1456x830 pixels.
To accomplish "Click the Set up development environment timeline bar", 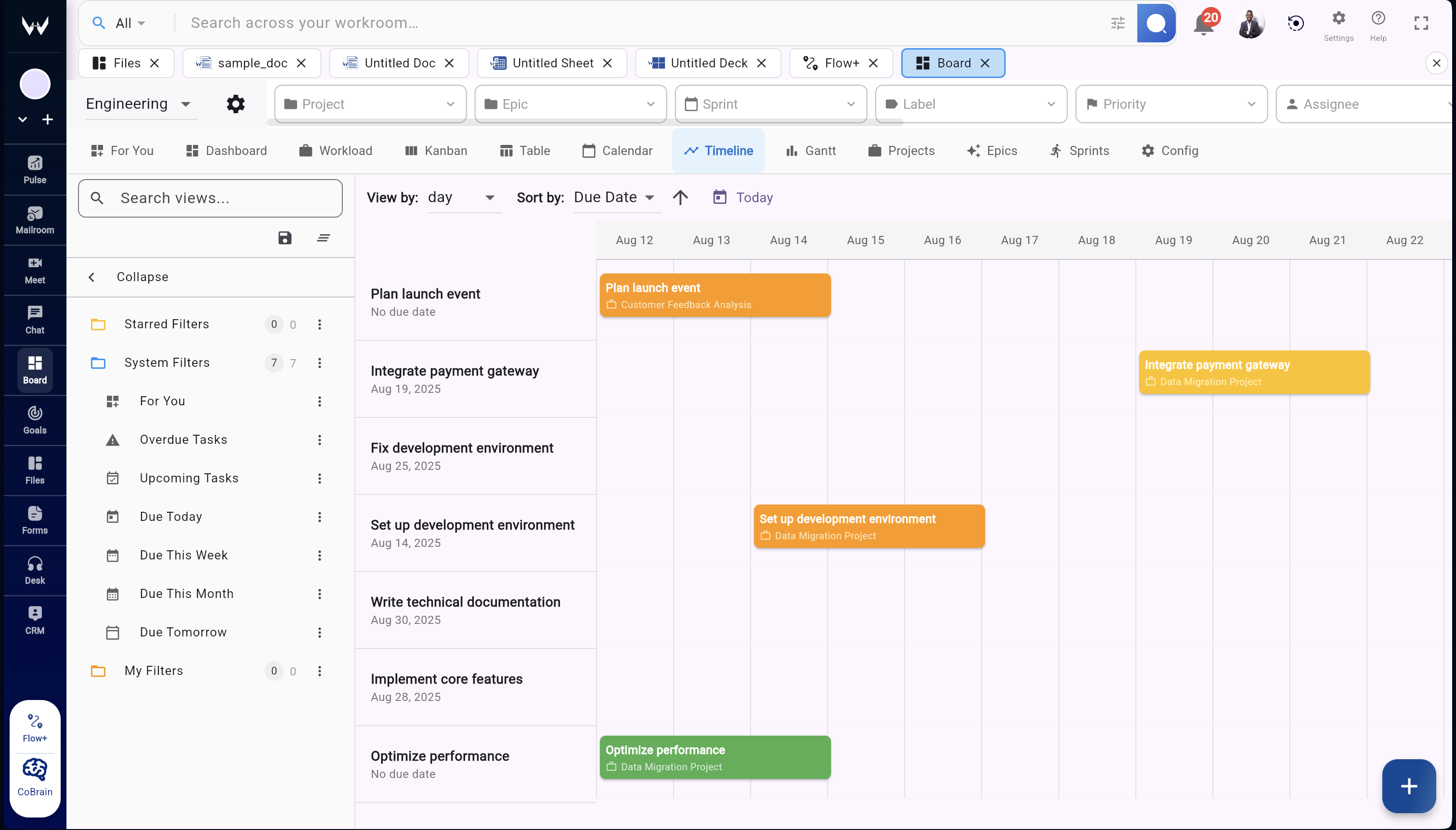I will tap(869, 526).
